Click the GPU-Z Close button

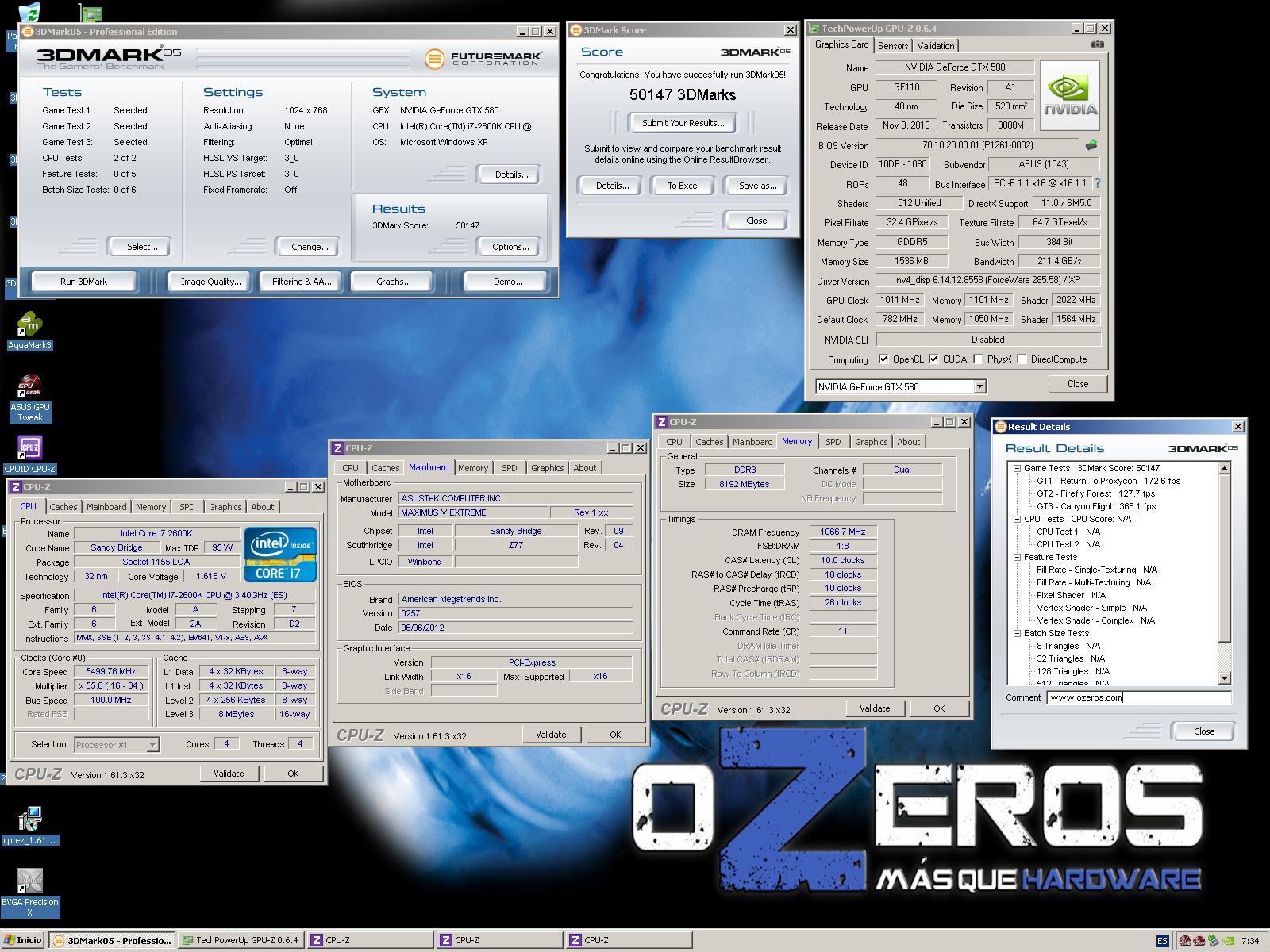[x=1077, y=384]
